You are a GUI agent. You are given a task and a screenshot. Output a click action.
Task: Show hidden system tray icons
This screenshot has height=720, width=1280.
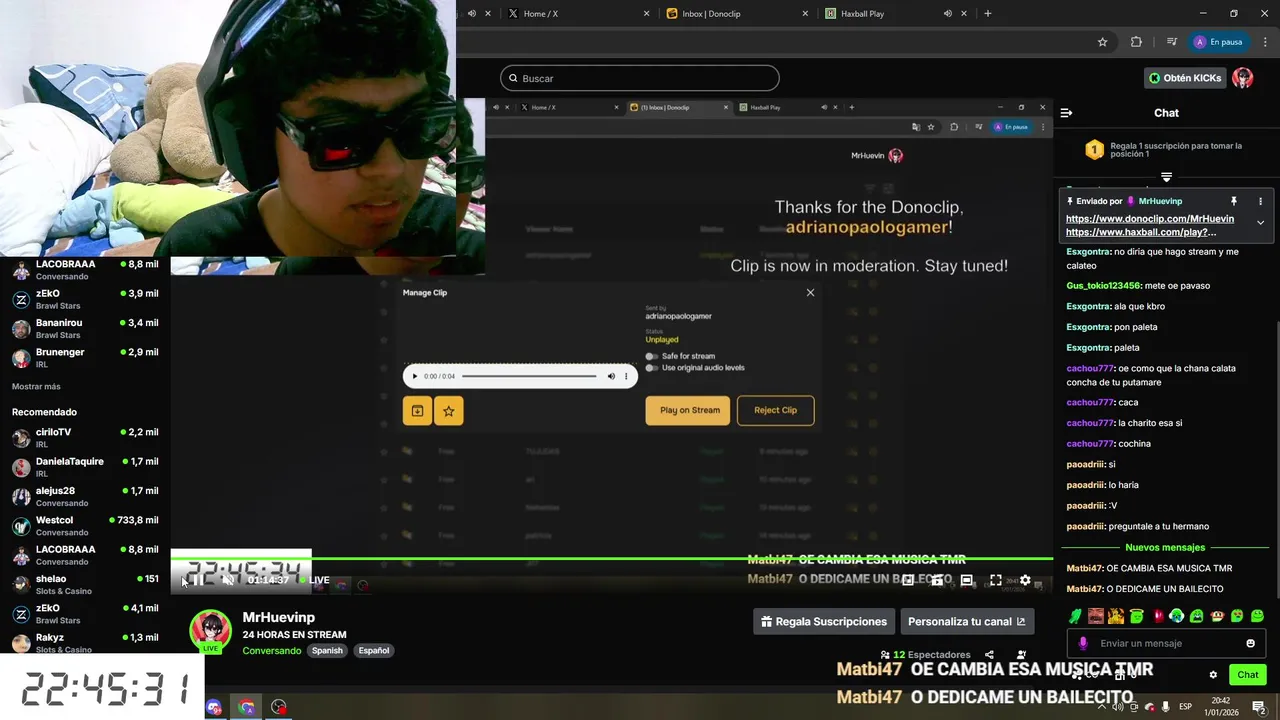pos(1102,707)
